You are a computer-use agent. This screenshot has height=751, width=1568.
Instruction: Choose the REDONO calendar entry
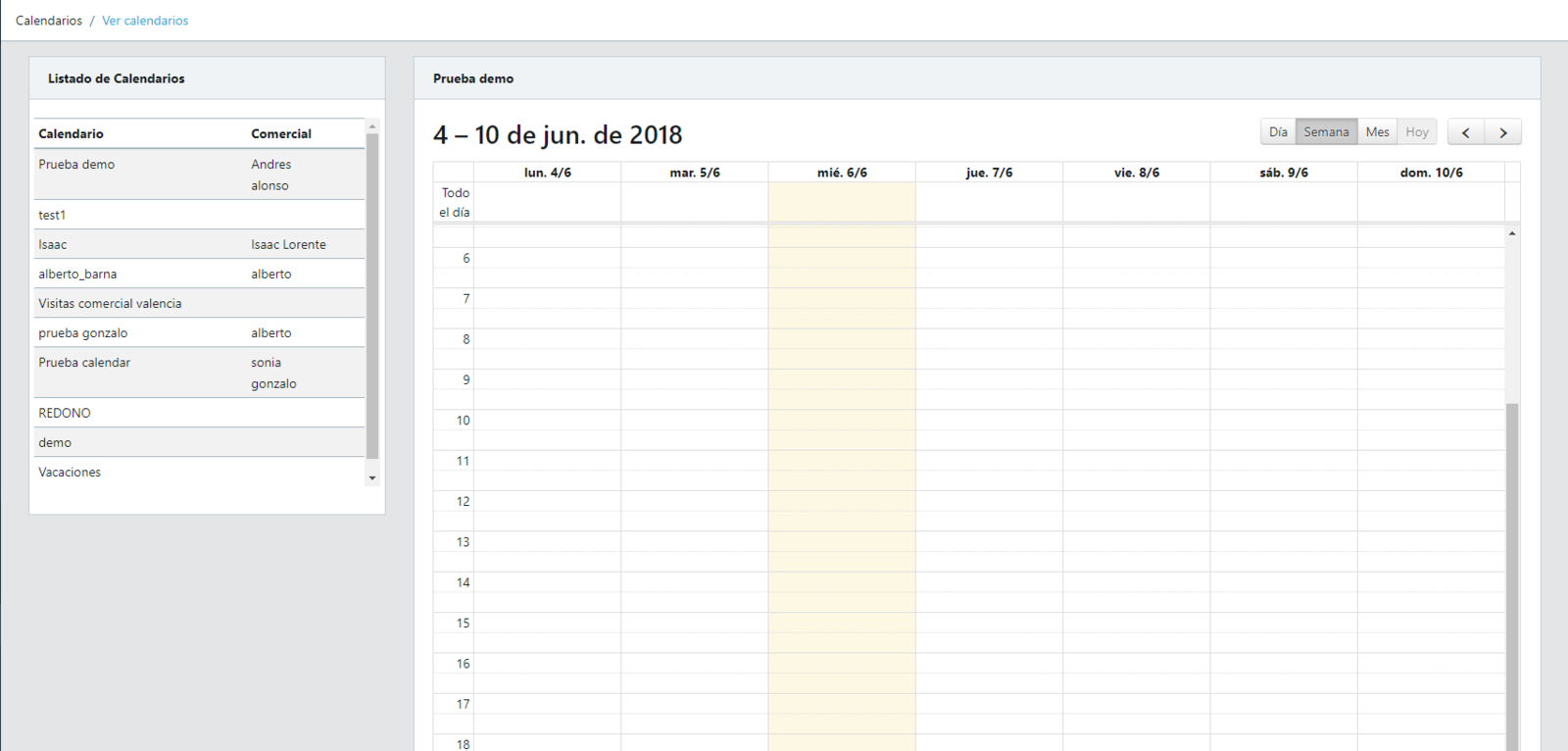click(65, 414)
